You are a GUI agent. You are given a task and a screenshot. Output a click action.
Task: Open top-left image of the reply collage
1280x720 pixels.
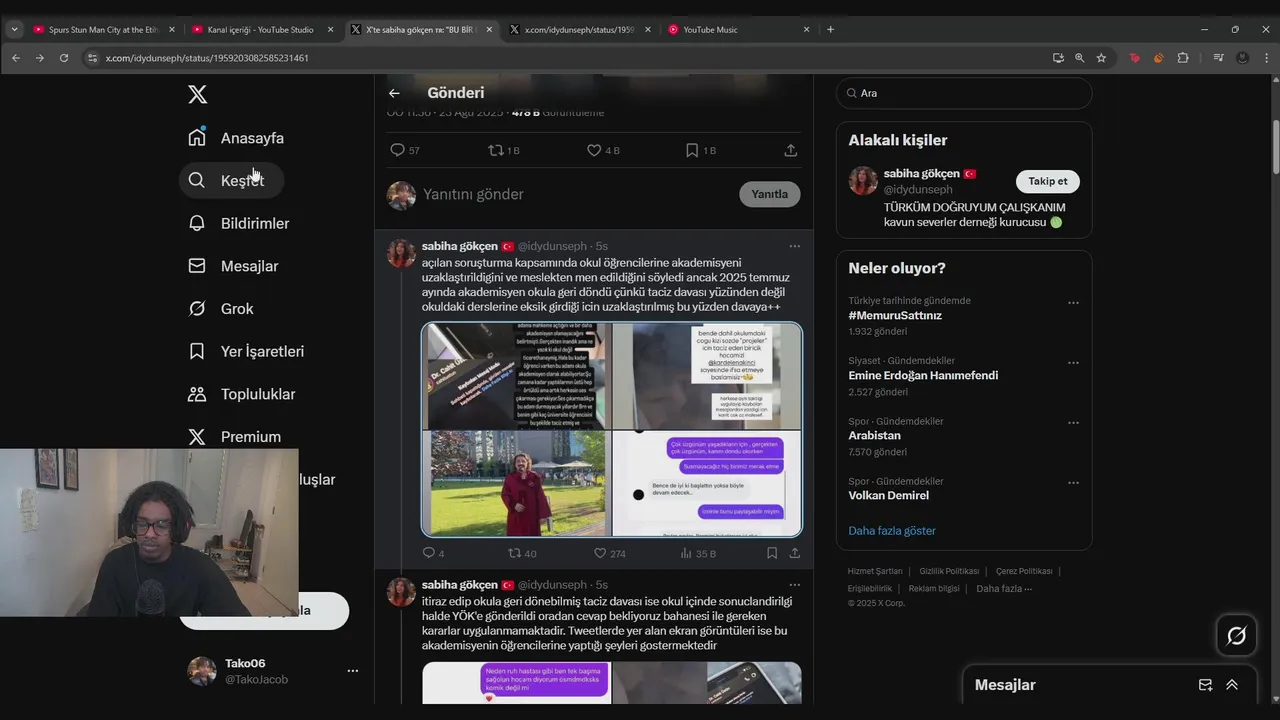(x=516, y=376)
